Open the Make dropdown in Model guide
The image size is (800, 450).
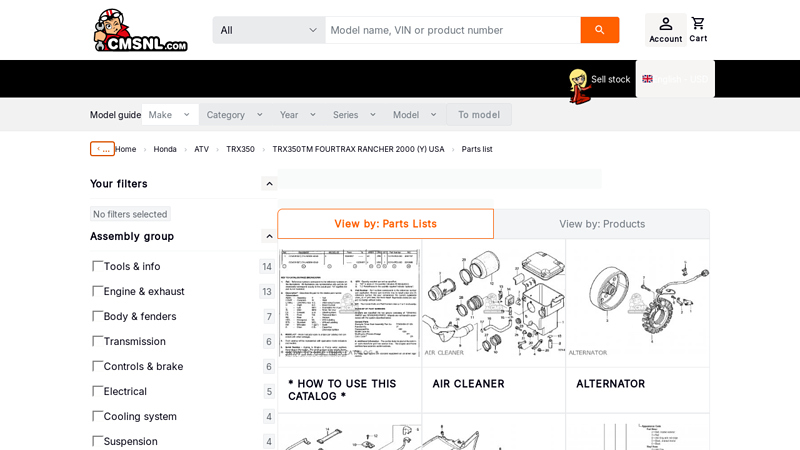tap(170, 115)
